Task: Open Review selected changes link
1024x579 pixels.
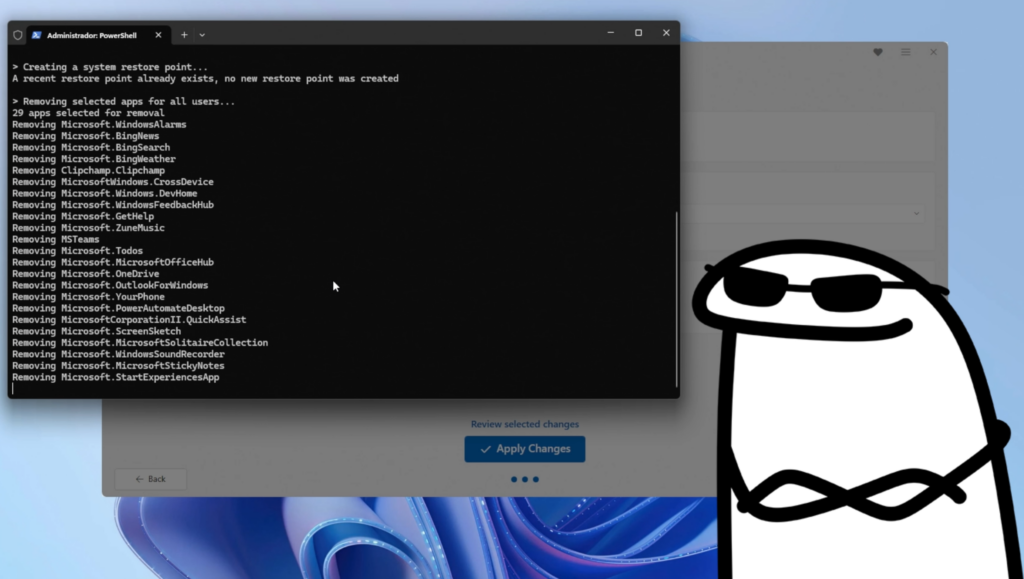Action: (524, 424)
